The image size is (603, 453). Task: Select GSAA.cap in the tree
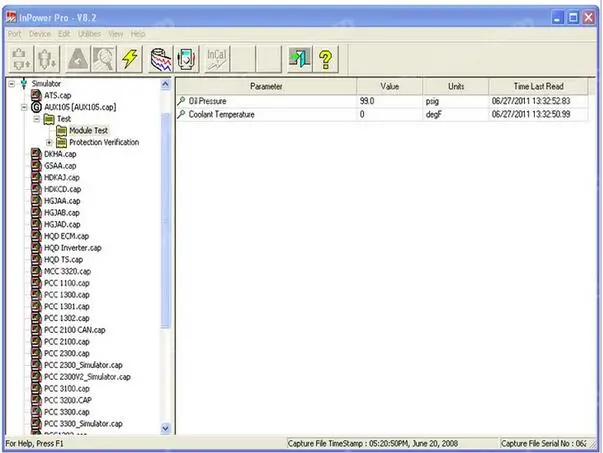[x=60, y=166]
